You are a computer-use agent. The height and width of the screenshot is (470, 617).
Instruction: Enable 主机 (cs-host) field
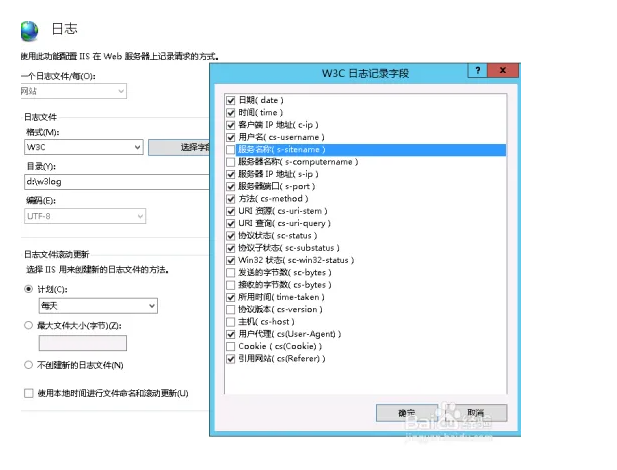(x=231, y=322)
